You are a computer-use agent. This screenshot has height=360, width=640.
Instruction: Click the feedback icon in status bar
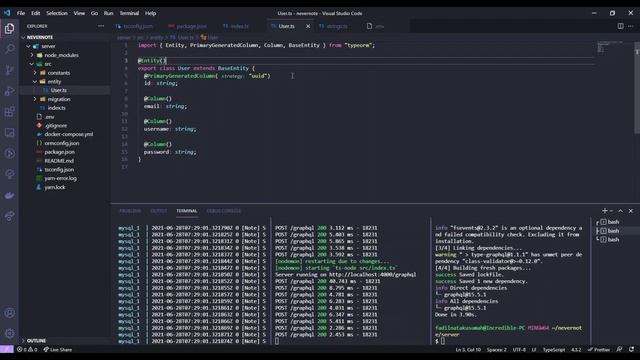tap(620, 349)
